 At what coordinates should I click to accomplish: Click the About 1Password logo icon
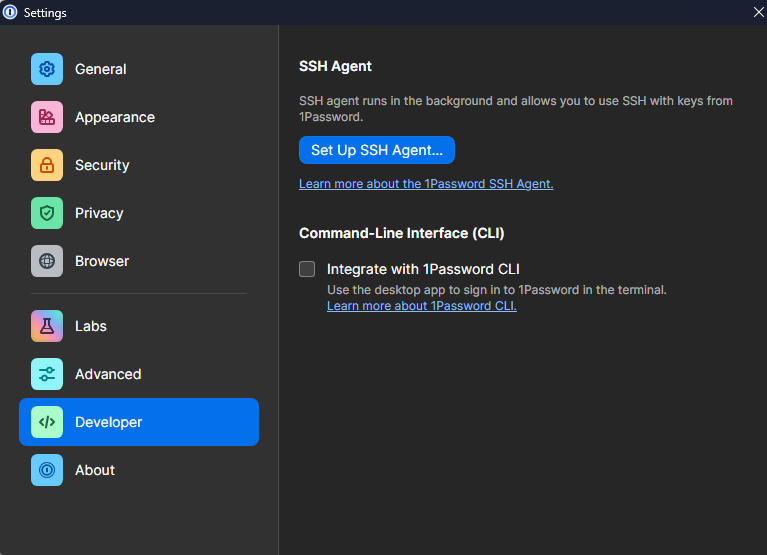pyautogui.click(x=47, y=470)
